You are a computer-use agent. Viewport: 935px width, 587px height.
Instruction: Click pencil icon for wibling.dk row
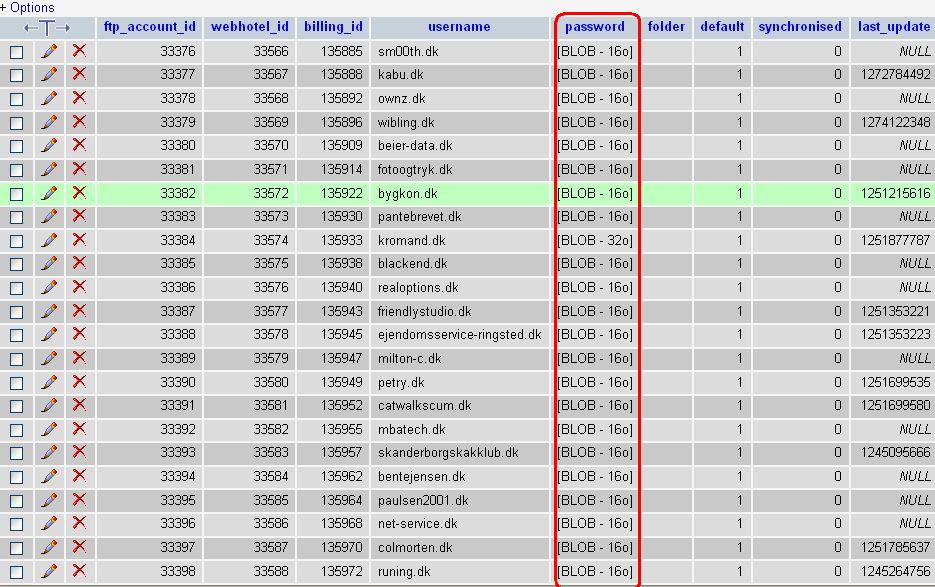coord(48,122)
